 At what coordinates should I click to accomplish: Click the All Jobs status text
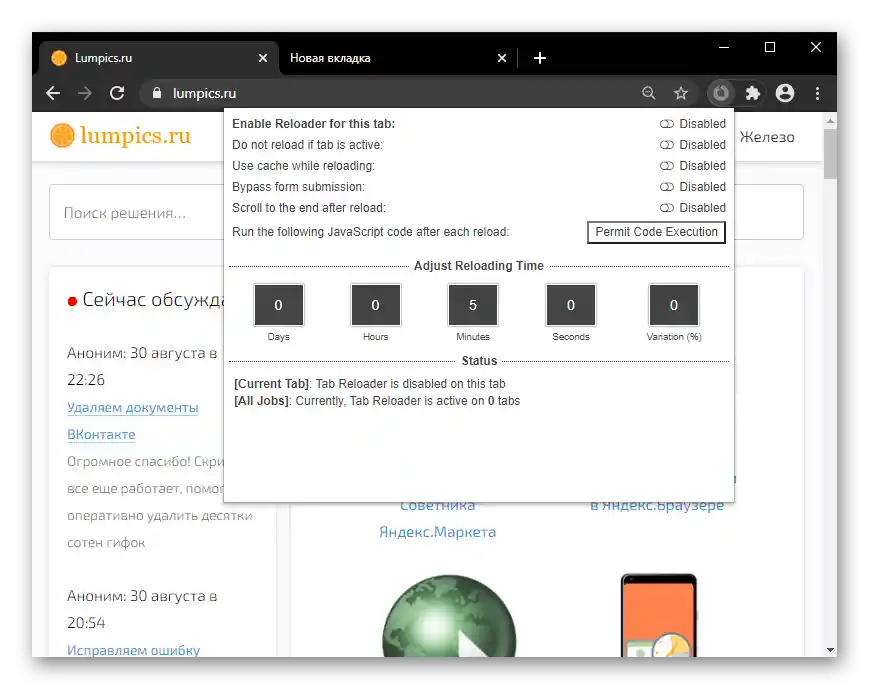point(377,401)
